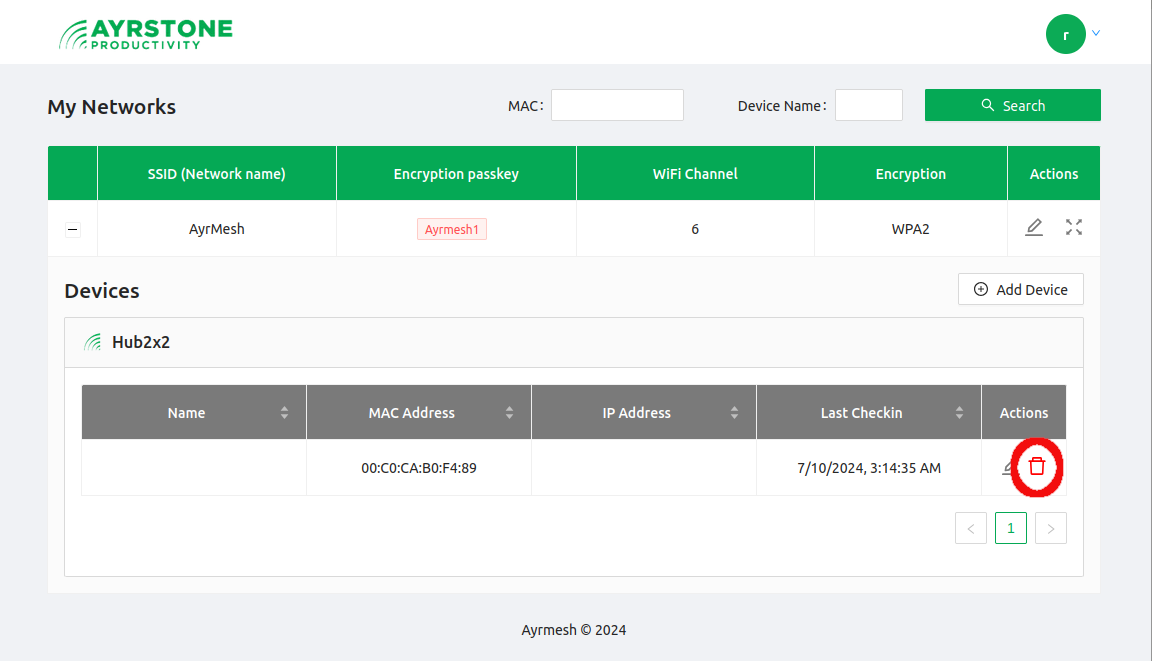Click the Devices section heading
Image resolution: width=1152 pixels, height=661 pixels.
coord(102,291)
